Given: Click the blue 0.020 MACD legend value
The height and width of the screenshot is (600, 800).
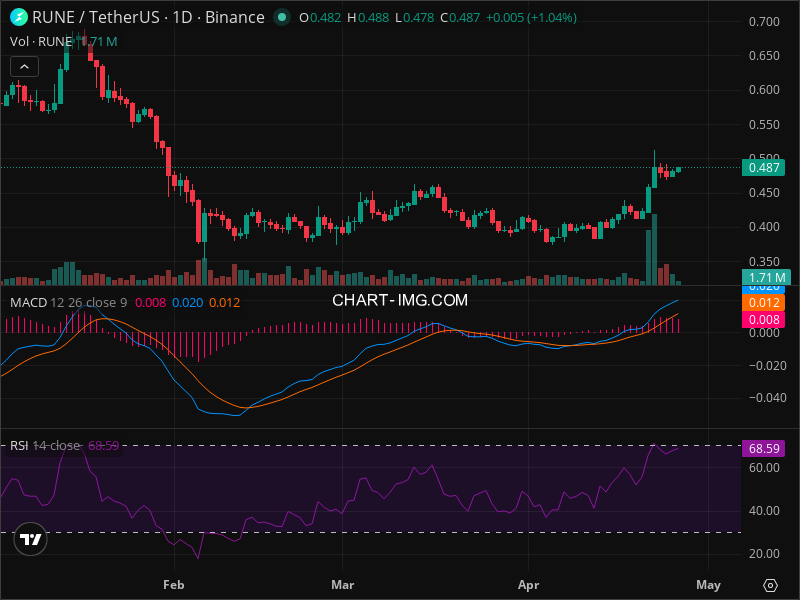Looking at the screenshot, I should [x=188, y=303].
